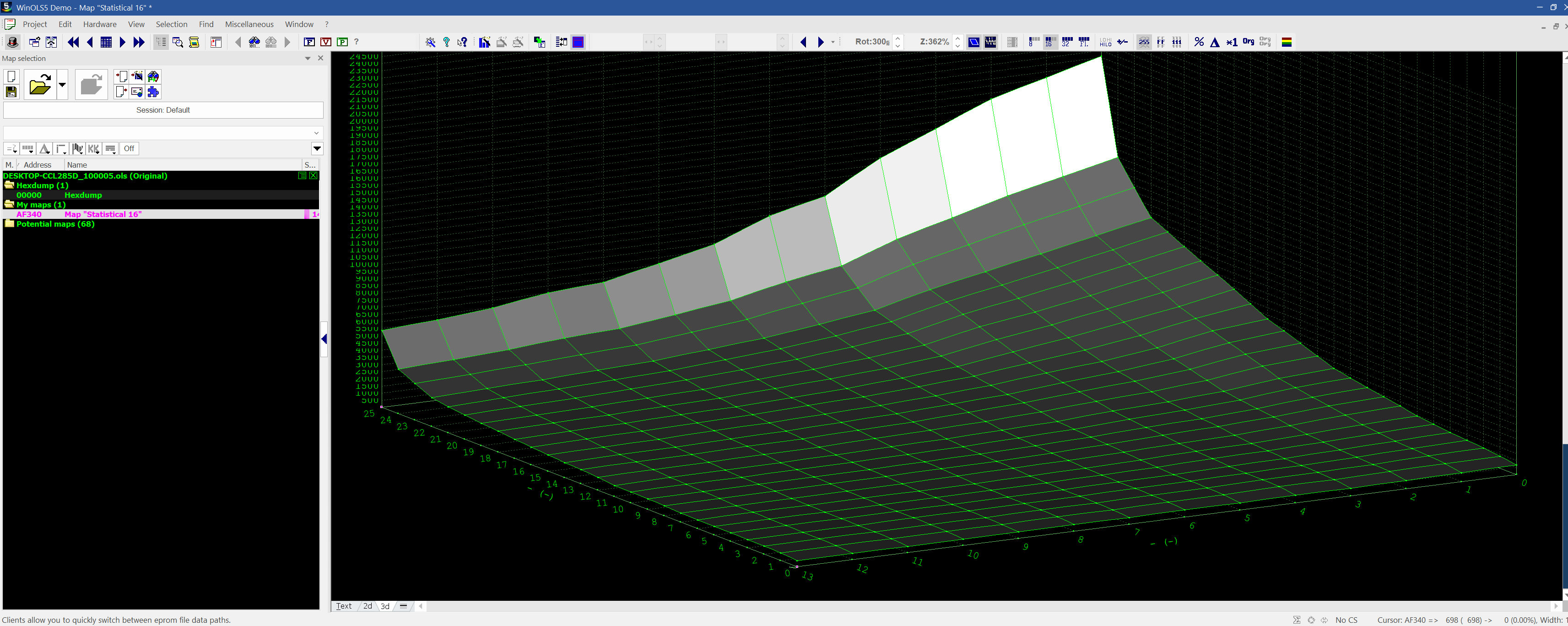Click the window magnifier search icon
Viewport: 1568px width, 626px height.
[x=178, y=42]
